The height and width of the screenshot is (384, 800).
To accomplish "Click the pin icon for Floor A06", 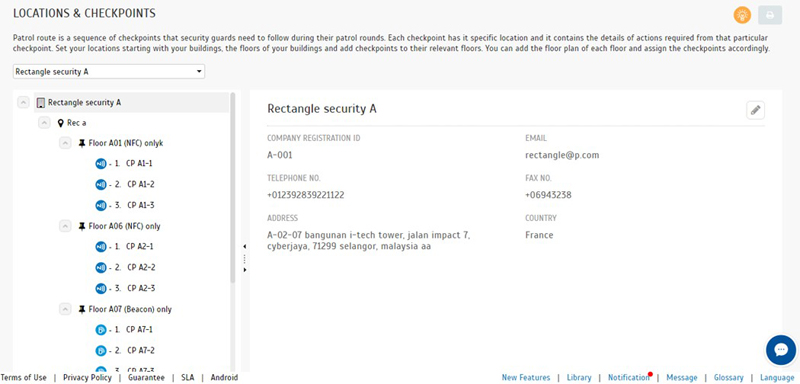I will pos(82,226).
